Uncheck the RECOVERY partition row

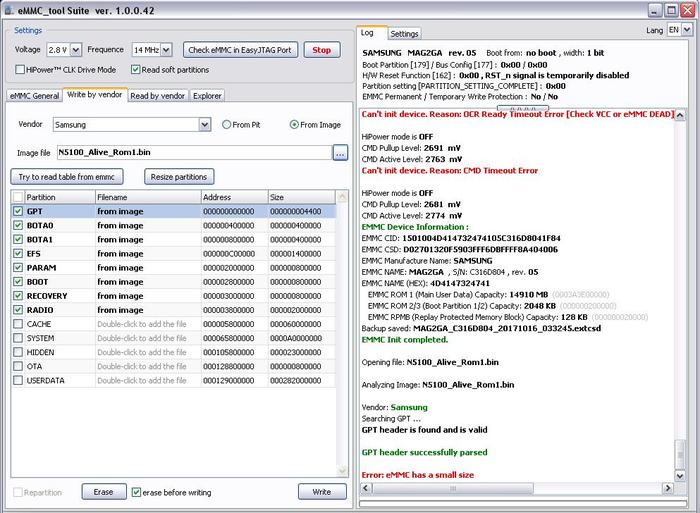[18, 296]
